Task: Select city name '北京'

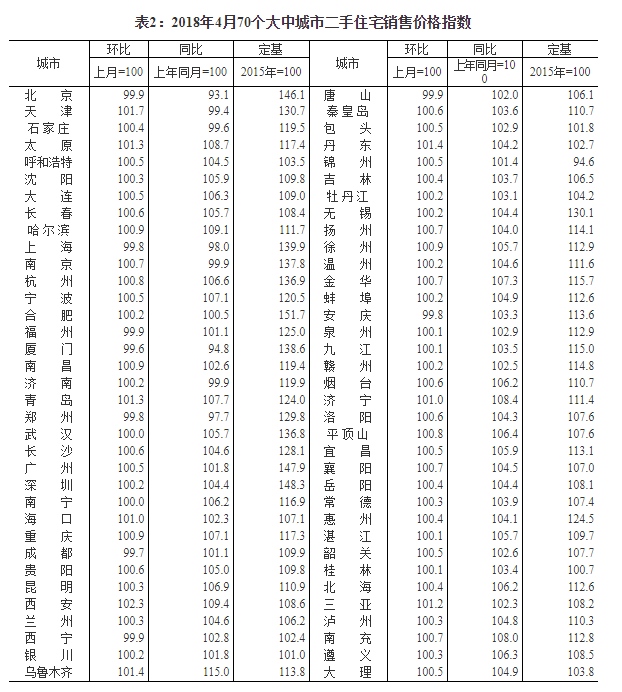Action: 49,95
